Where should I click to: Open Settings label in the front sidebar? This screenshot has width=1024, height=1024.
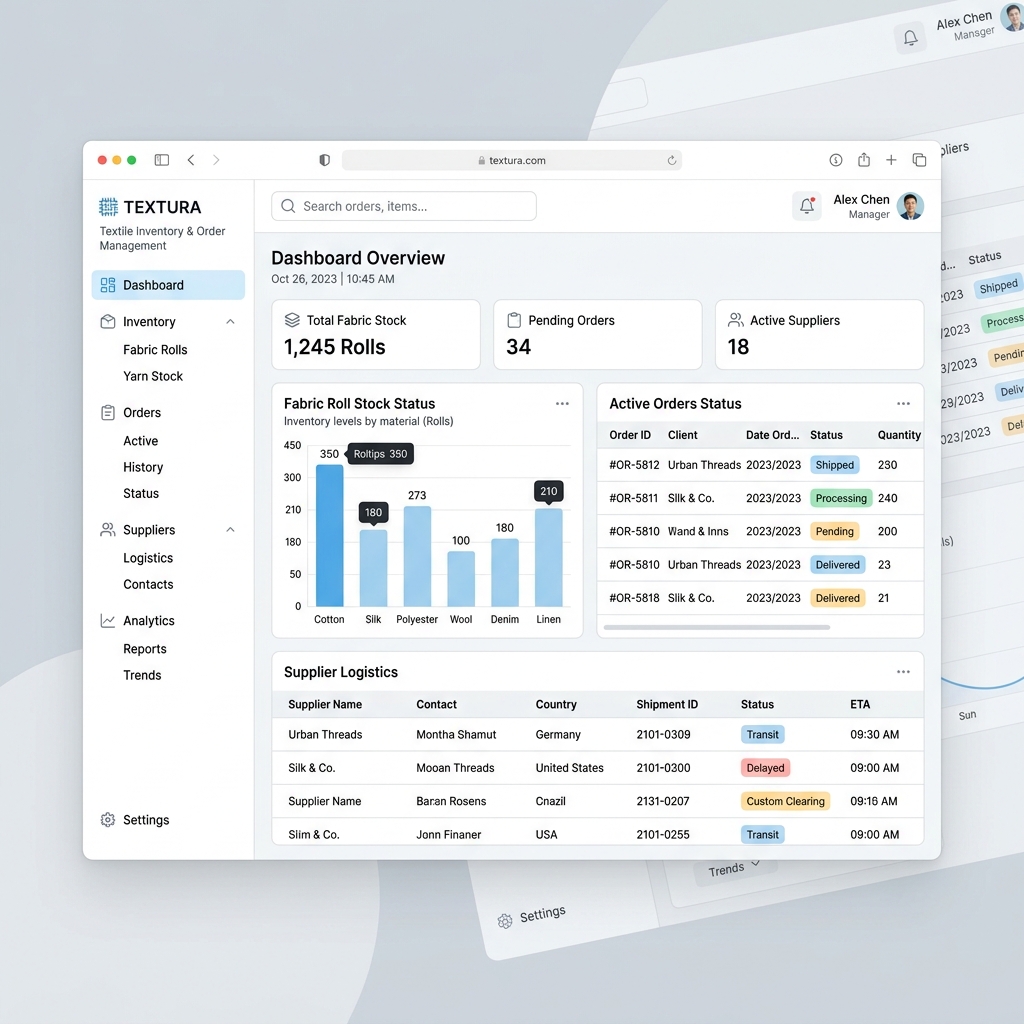click(x=146, y=820)
